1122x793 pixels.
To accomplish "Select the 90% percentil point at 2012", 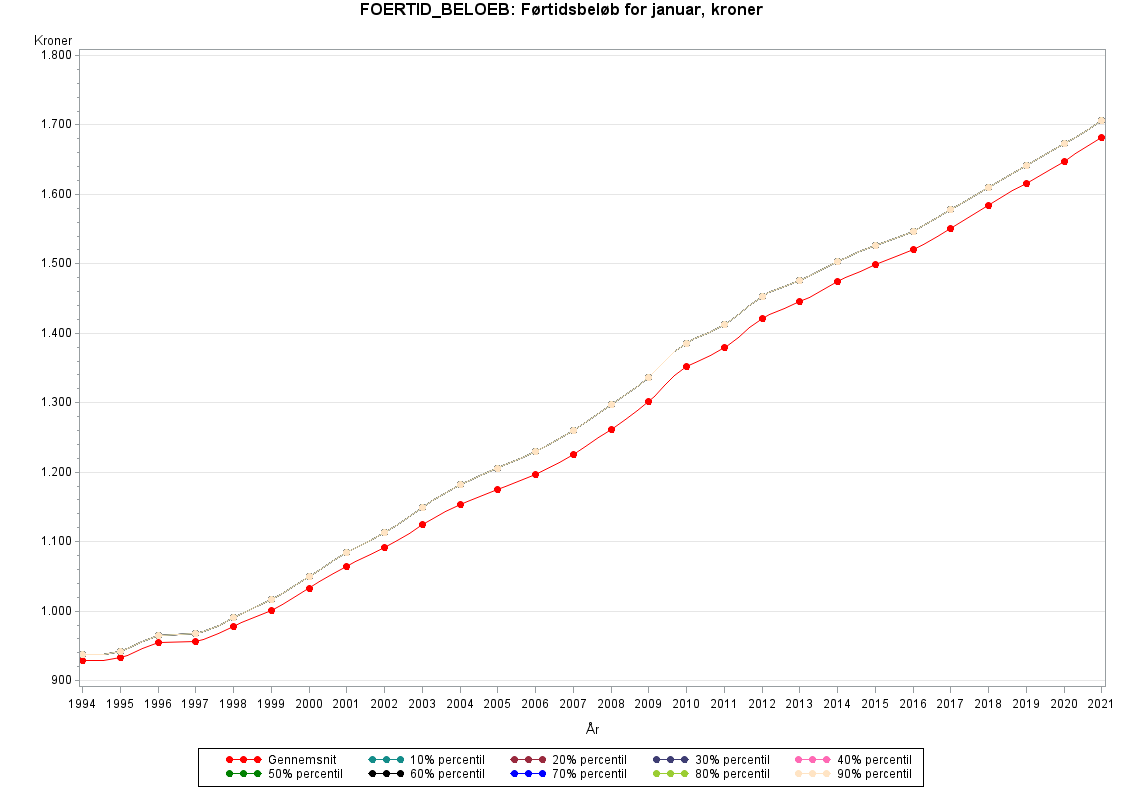I will coord(762,296).
